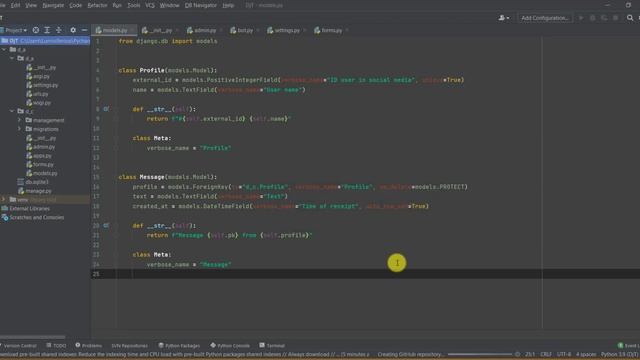Viewport: 640px width, 360px height.
Task: Open the Window menu
Action: (169, 5)
